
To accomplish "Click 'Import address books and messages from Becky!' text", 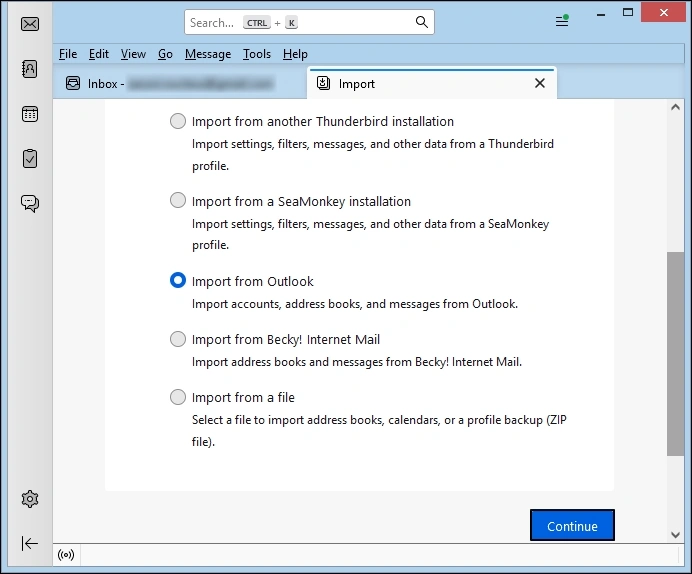I will click(357, 362).
